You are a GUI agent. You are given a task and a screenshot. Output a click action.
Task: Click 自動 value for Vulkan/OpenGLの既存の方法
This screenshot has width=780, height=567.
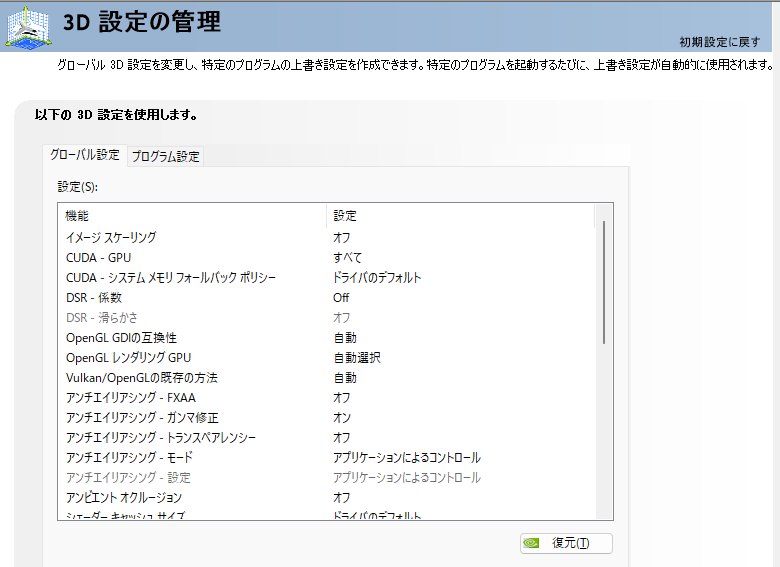pyautogui.click(x=345, y=378)
